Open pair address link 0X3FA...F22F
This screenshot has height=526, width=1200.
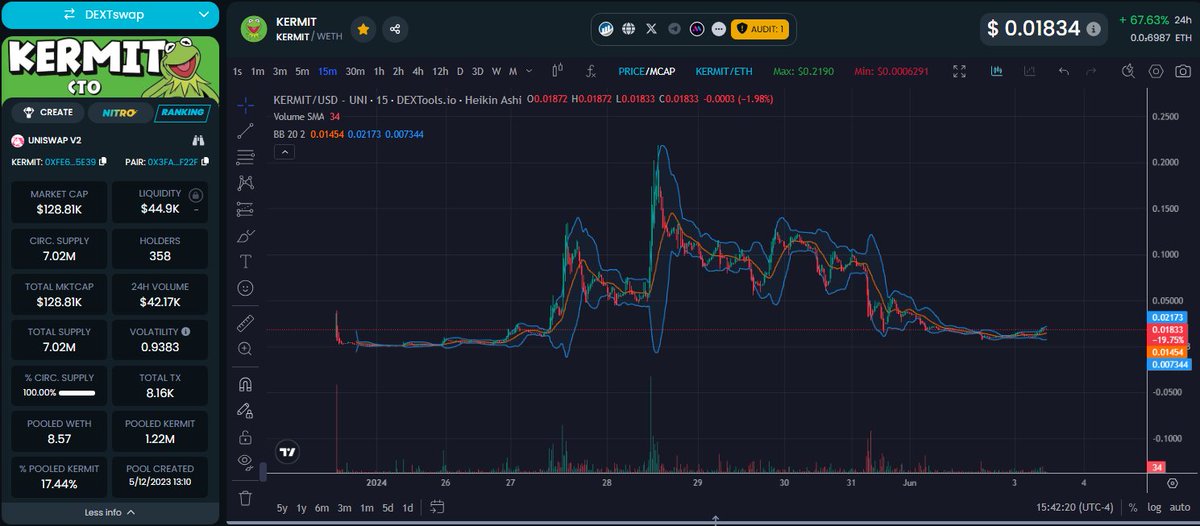173,162
